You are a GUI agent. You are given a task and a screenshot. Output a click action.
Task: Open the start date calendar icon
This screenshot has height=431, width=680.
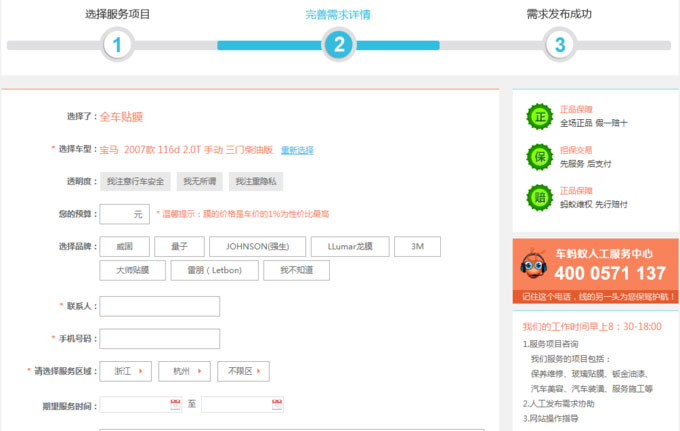tap(175, 405)
